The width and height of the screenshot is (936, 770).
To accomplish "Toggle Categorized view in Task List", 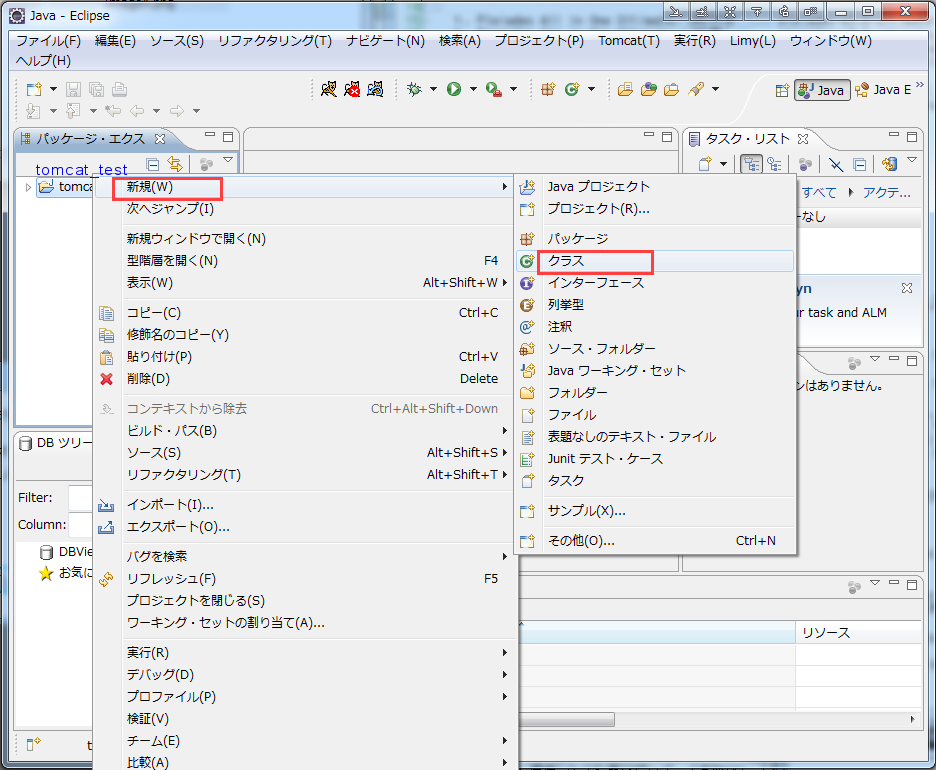I will (x=750, y=165).
